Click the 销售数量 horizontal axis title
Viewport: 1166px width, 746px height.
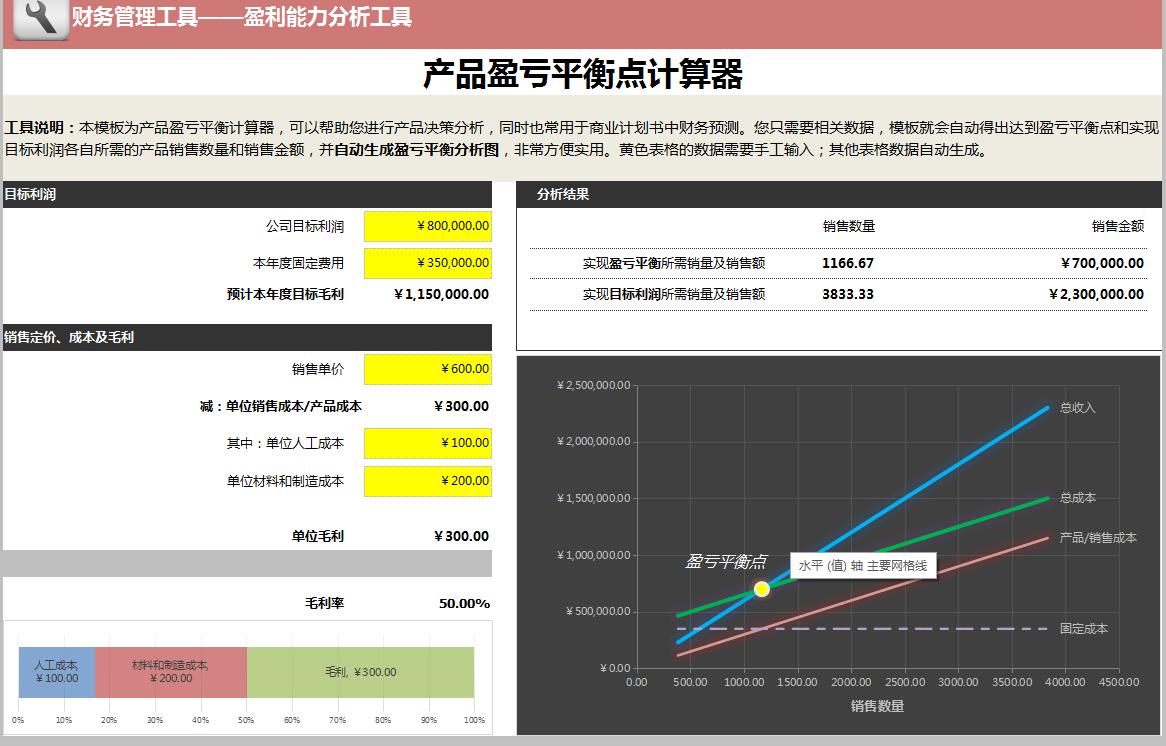(877, 704)
